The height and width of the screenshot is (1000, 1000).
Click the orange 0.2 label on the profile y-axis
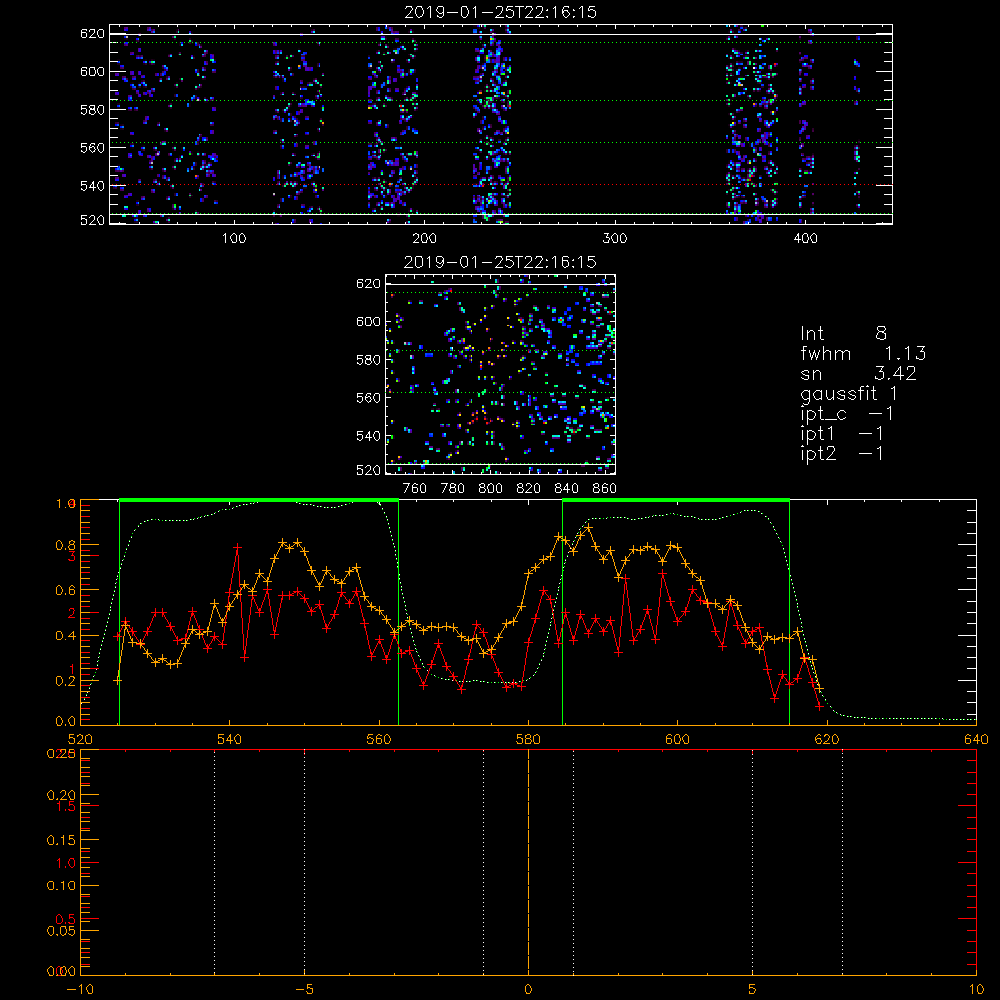click(x=65, y=681)
